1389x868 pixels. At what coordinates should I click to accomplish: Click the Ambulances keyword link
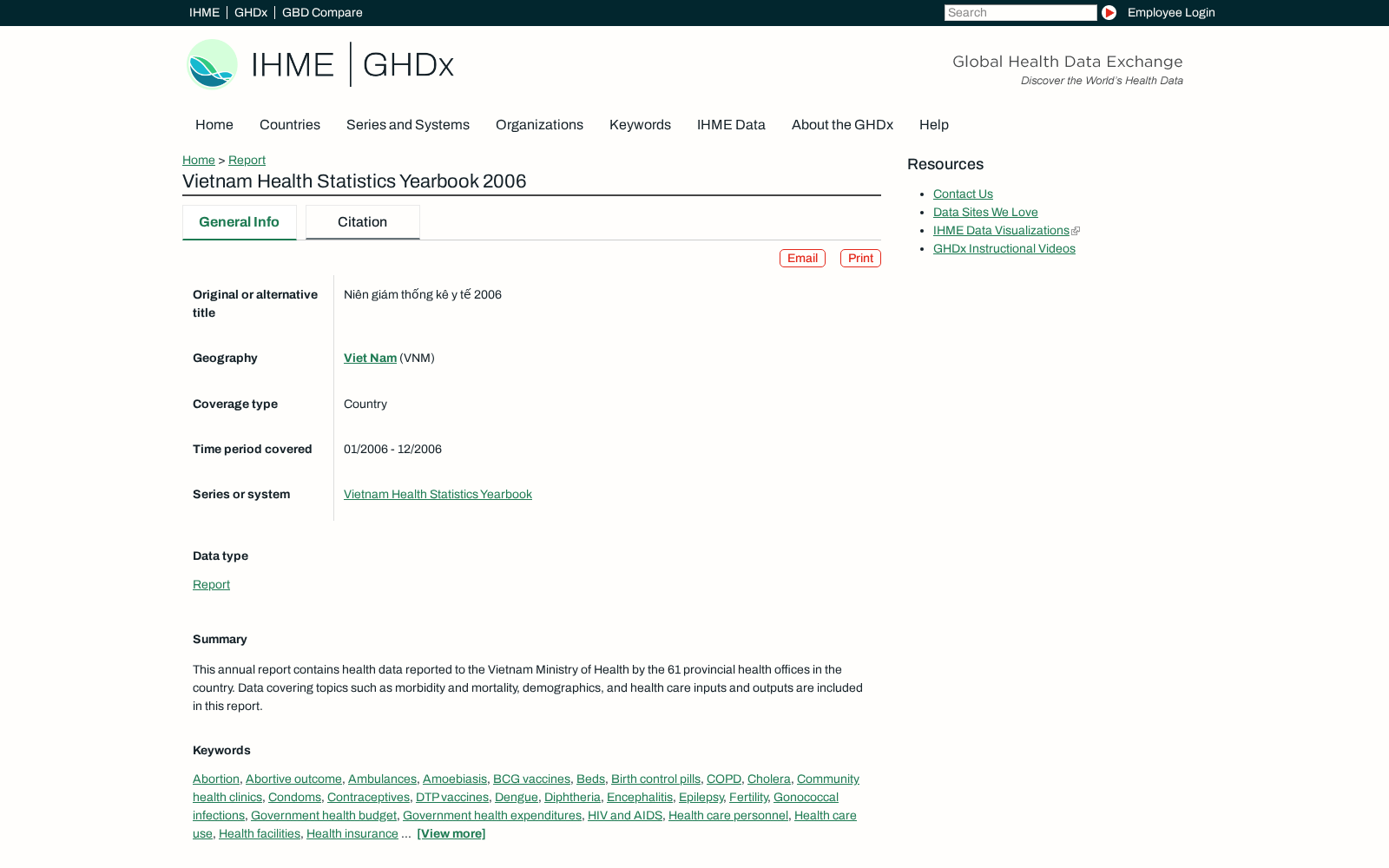382,779
